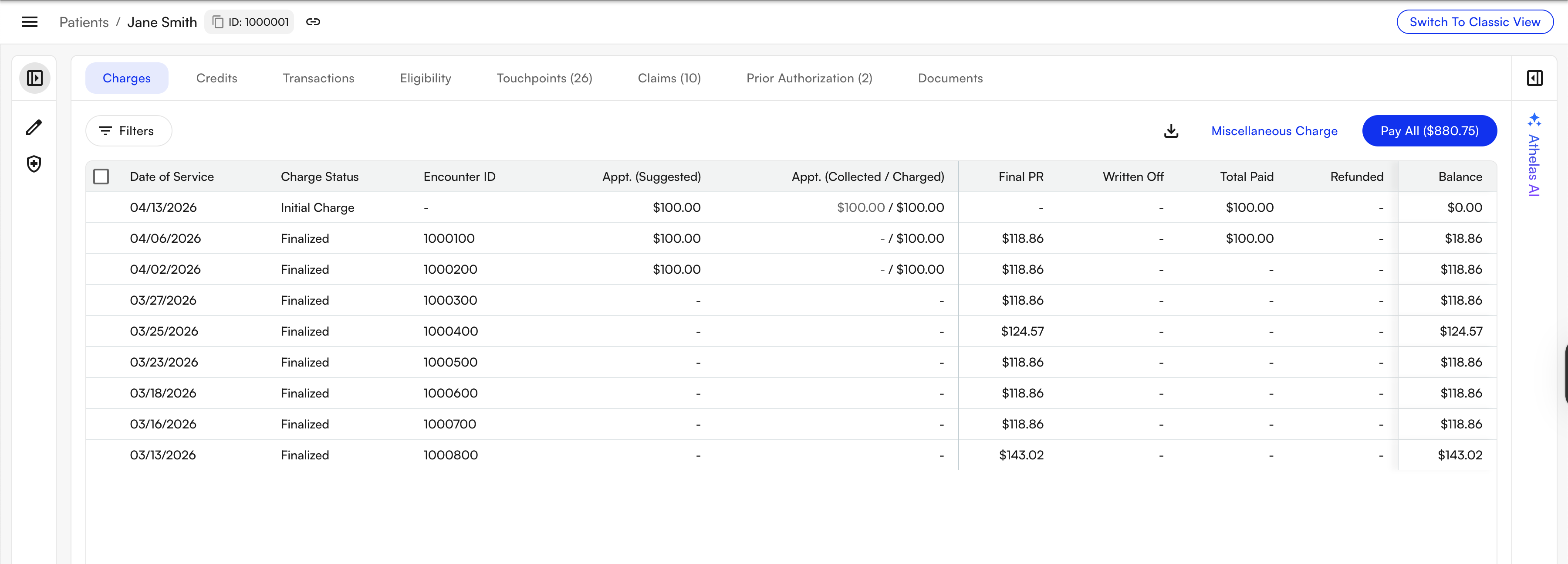Open the Filters dropdown

click(128, 131)
